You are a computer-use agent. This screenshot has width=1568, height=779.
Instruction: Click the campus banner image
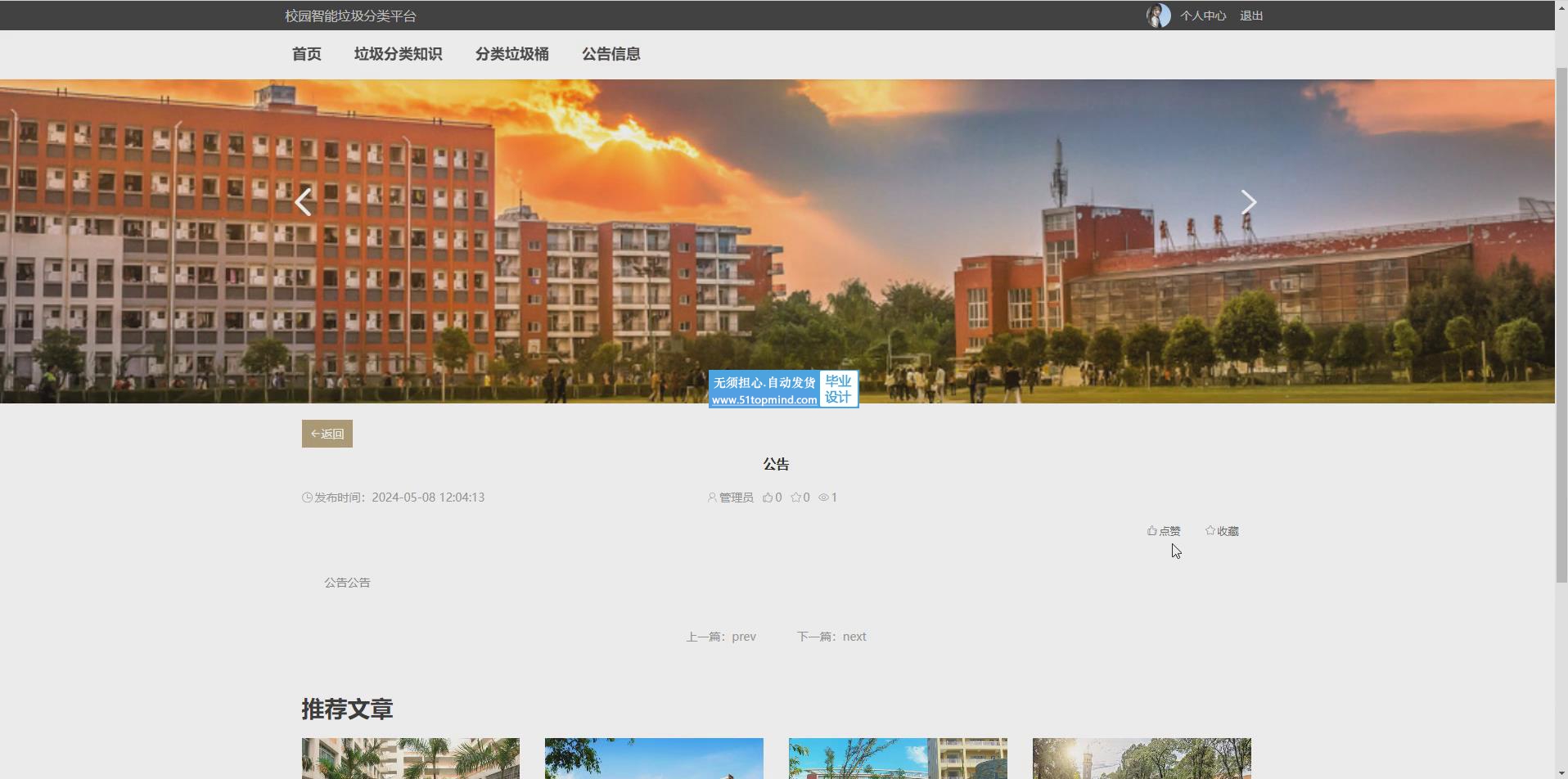click(x=777, y=241)
